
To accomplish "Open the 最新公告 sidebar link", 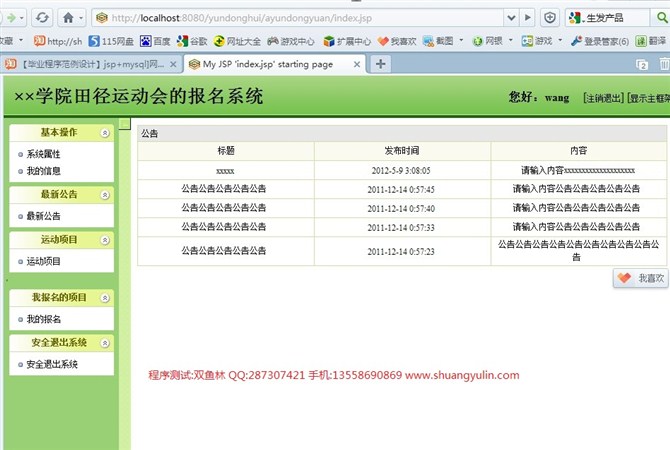I will click(x=43, y=216).
